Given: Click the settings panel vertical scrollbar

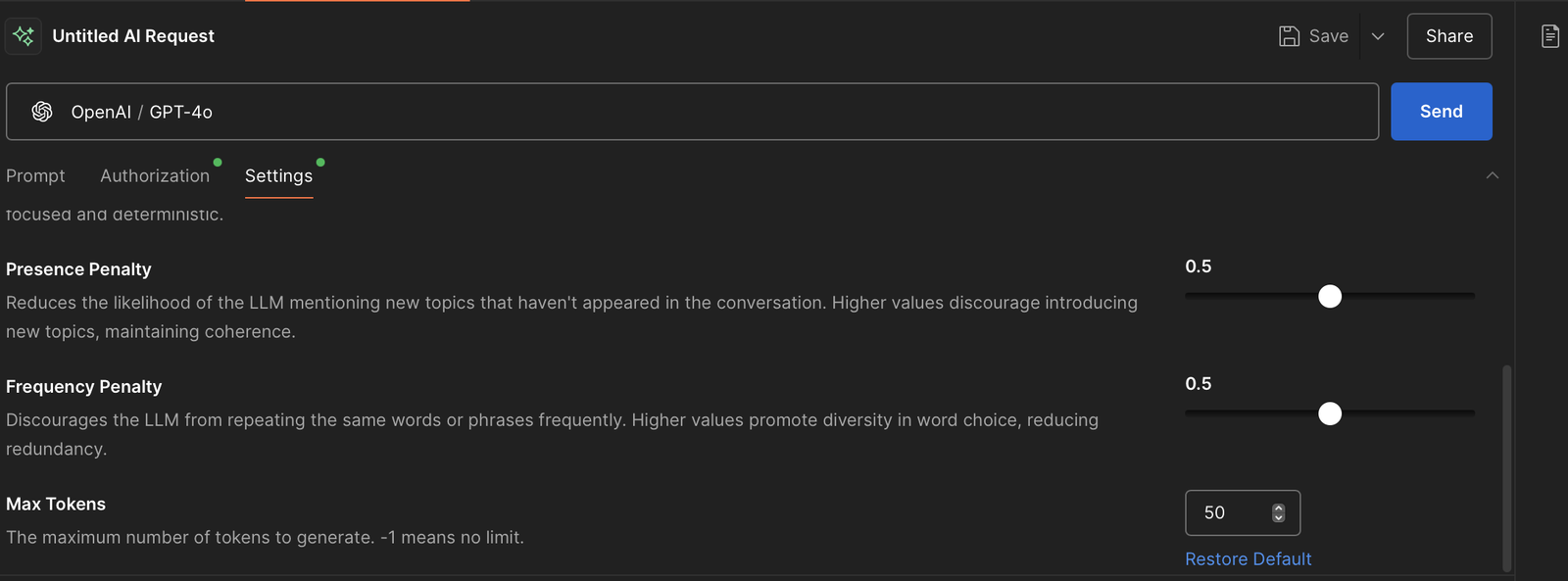Looking at the screenshot, I should [1506, 467].
